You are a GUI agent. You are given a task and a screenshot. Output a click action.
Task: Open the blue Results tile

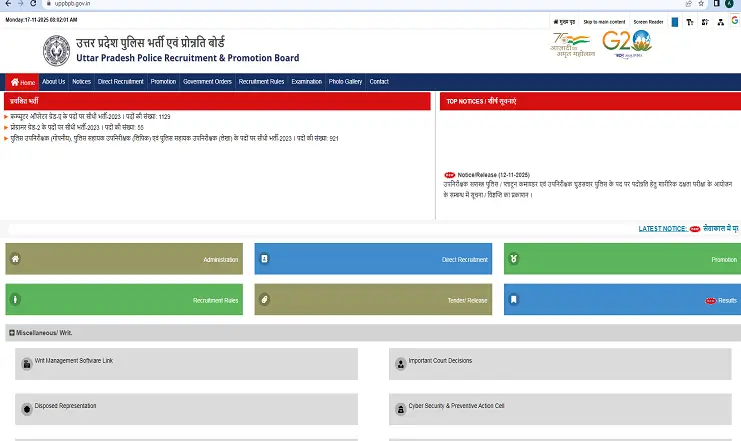click(x=622, y=300)
